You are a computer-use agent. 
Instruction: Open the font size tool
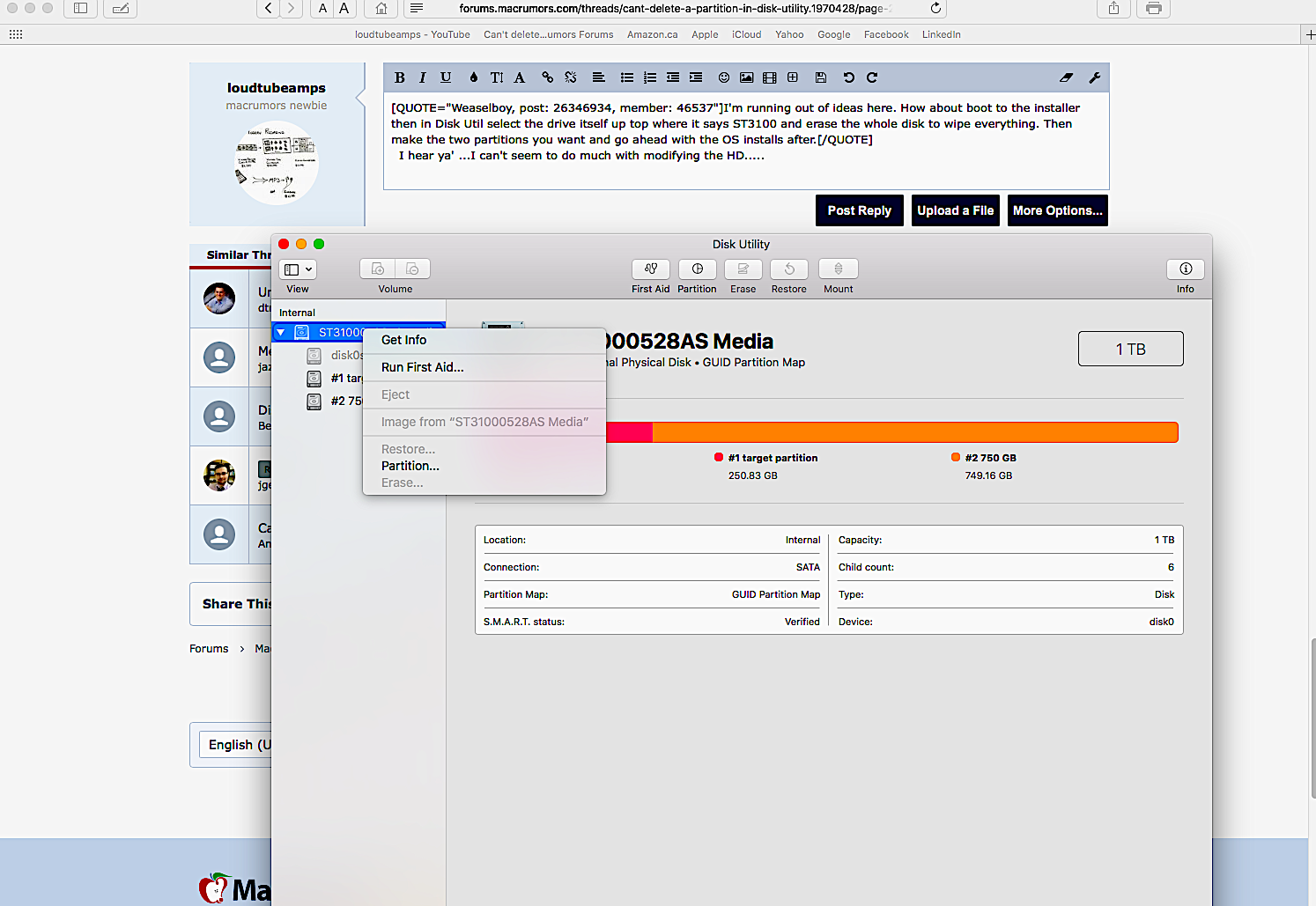[x=497, y=77]
